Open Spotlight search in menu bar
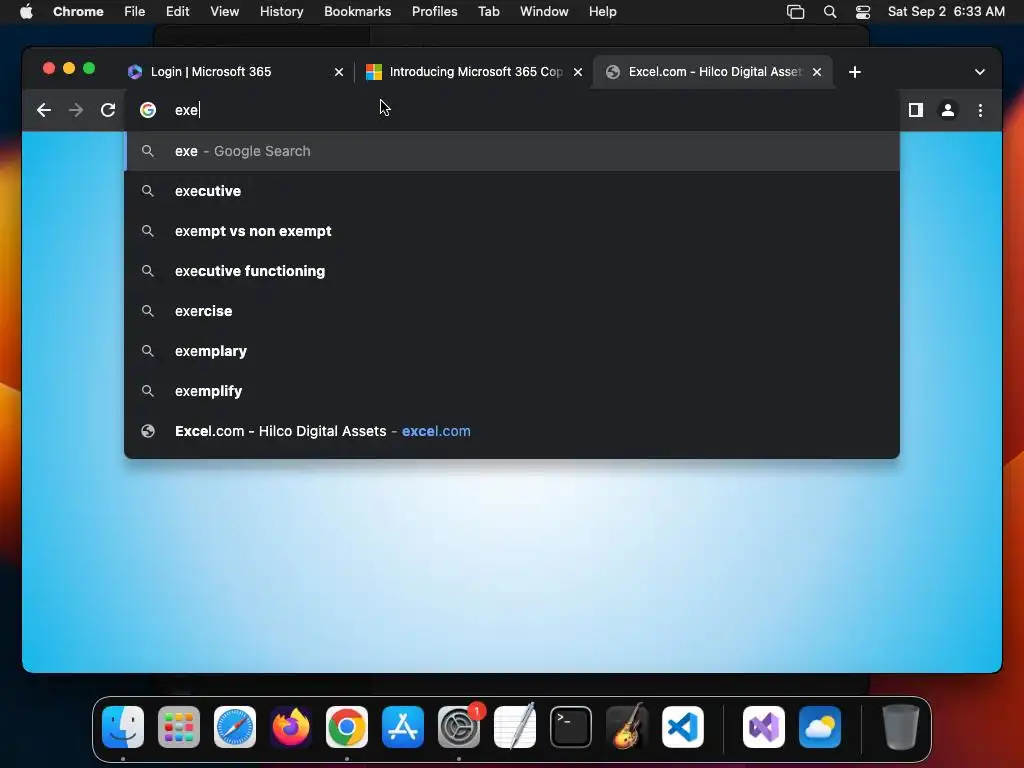Image resolution: width=1024 pixels, height=768 pixels. [829, 12]
